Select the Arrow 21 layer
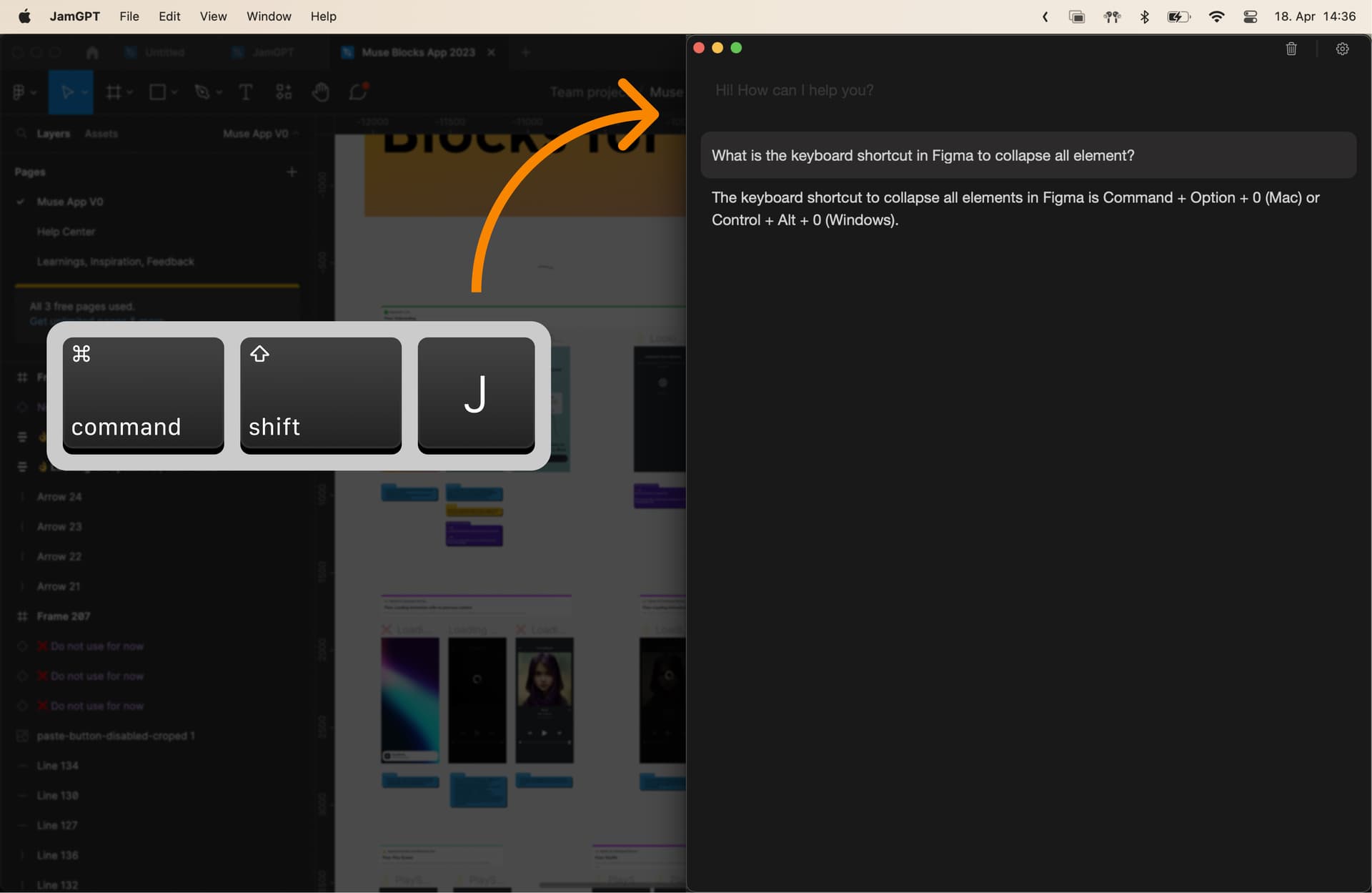The height and width of the screenshot is (893, 1372). pos(59,586)
